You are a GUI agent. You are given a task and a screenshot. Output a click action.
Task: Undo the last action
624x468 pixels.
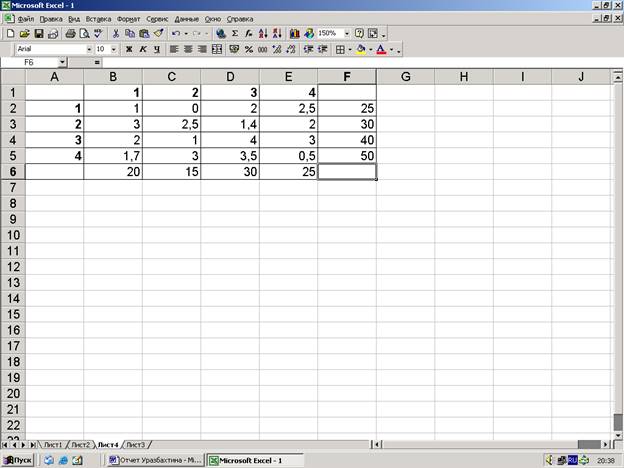click(x=176, y=34)
